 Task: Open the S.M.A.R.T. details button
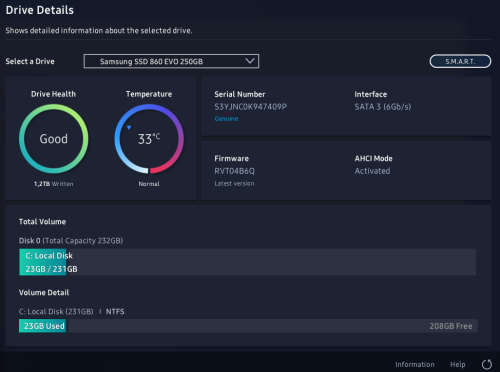[460, 61]
